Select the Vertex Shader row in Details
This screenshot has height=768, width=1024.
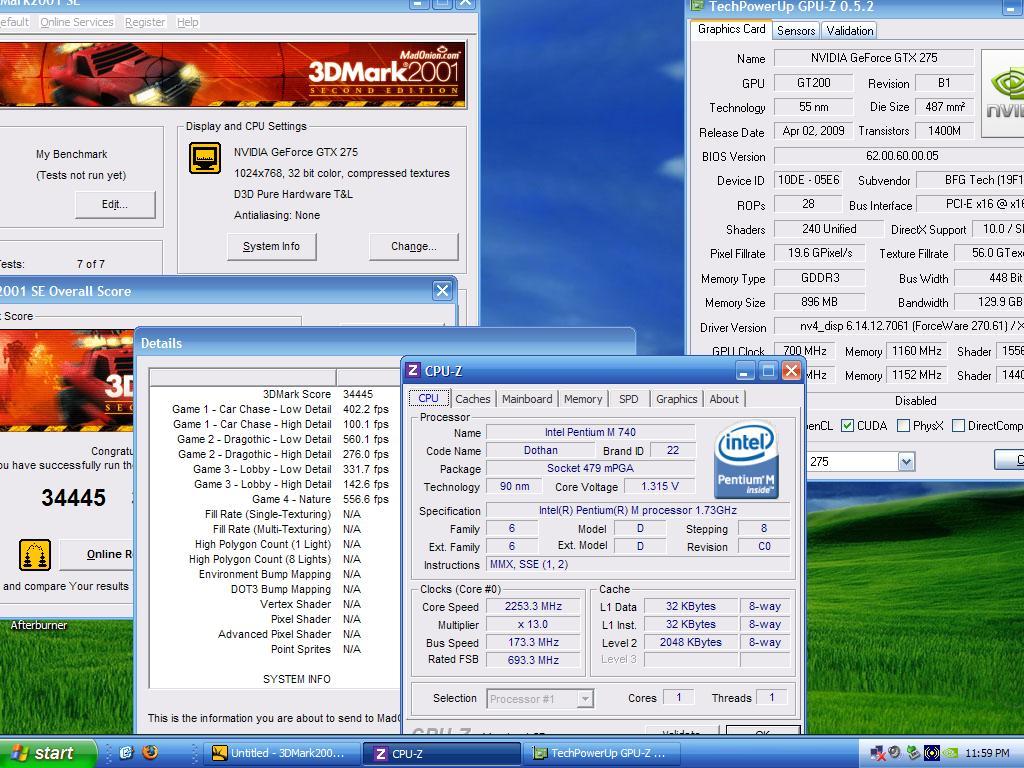click(274, 605)
